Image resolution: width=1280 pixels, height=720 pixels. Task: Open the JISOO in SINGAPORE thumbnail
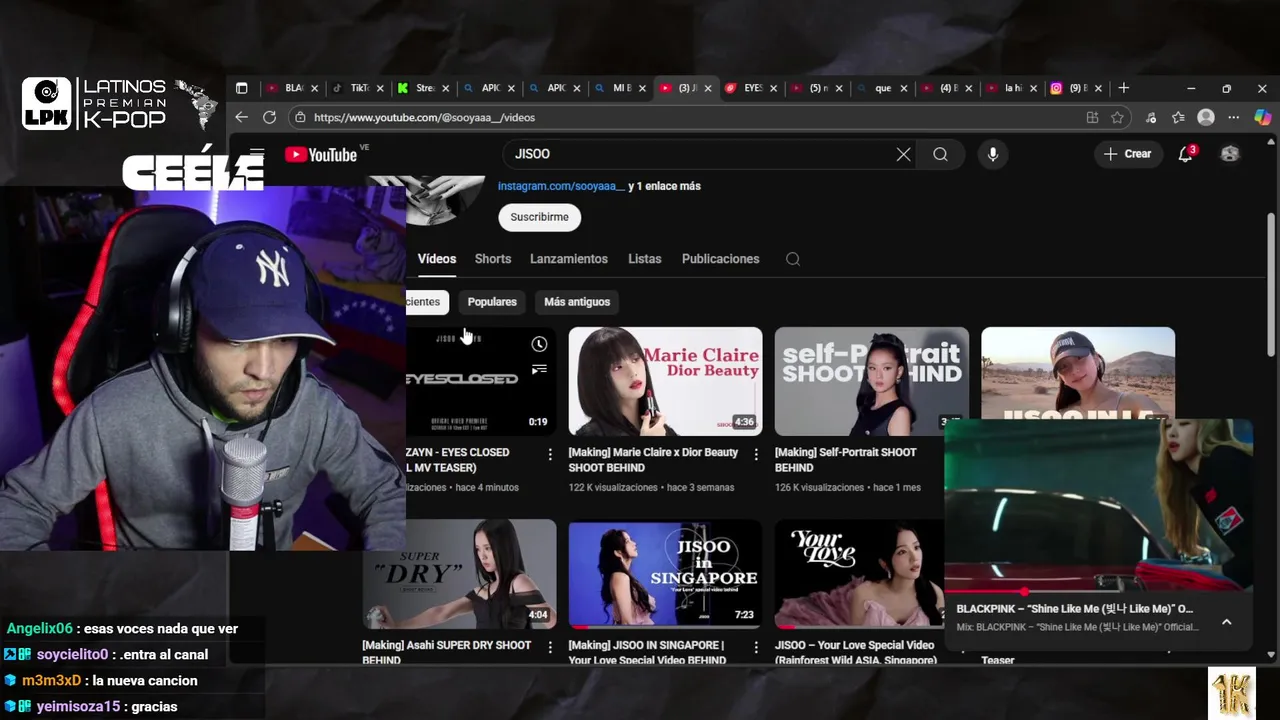click(665, 574)
